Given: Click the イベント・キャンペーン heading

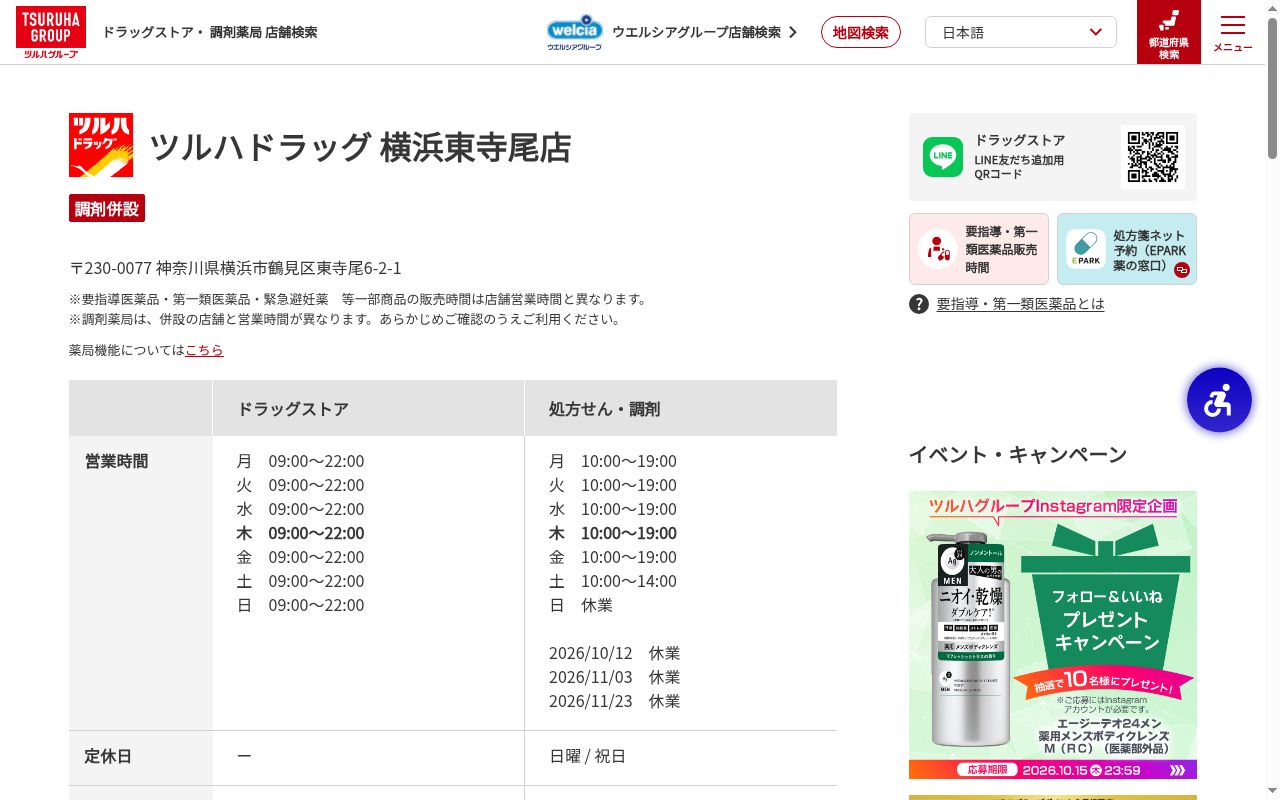Looking at the screenshot, I should pos(1018,455).
